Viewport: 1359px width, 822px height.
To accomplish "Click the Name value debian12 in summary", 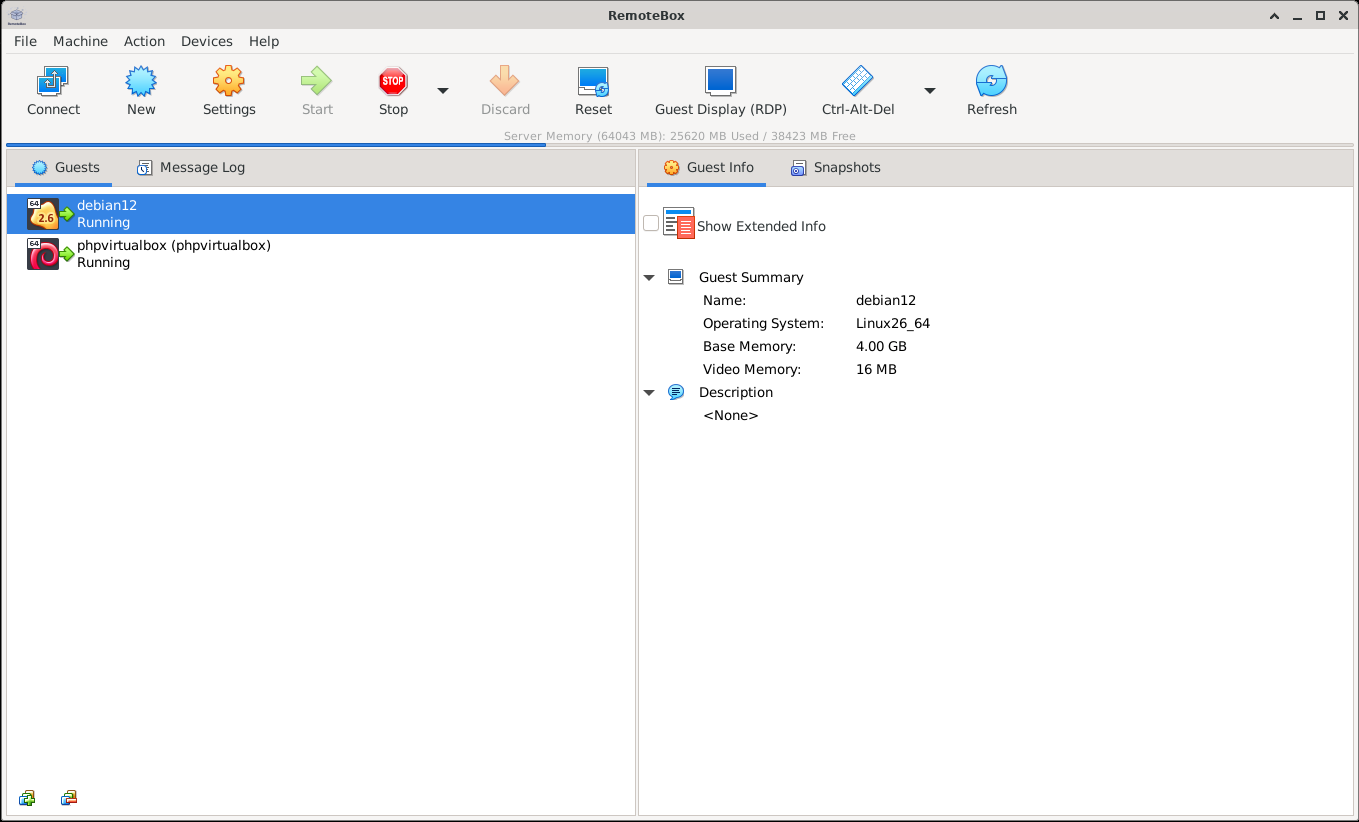I will pyautogui.click(x=886, y=300).
